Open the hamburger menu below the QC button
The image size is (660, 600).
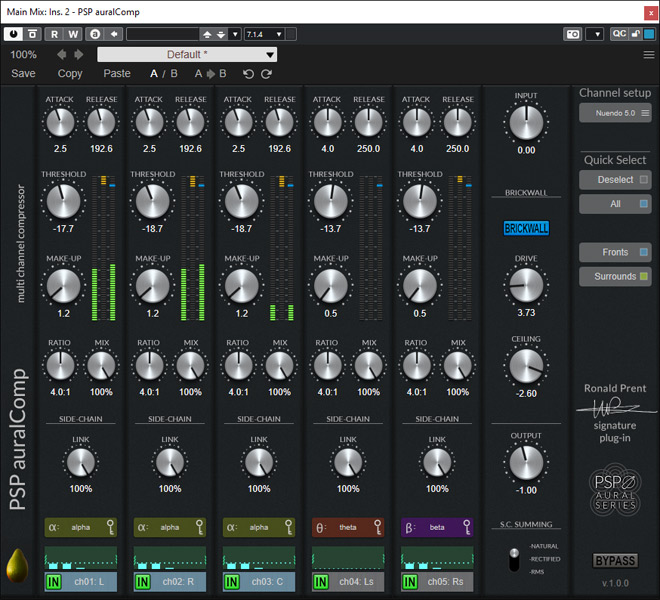pyautogui.click(x=648, y=55)
